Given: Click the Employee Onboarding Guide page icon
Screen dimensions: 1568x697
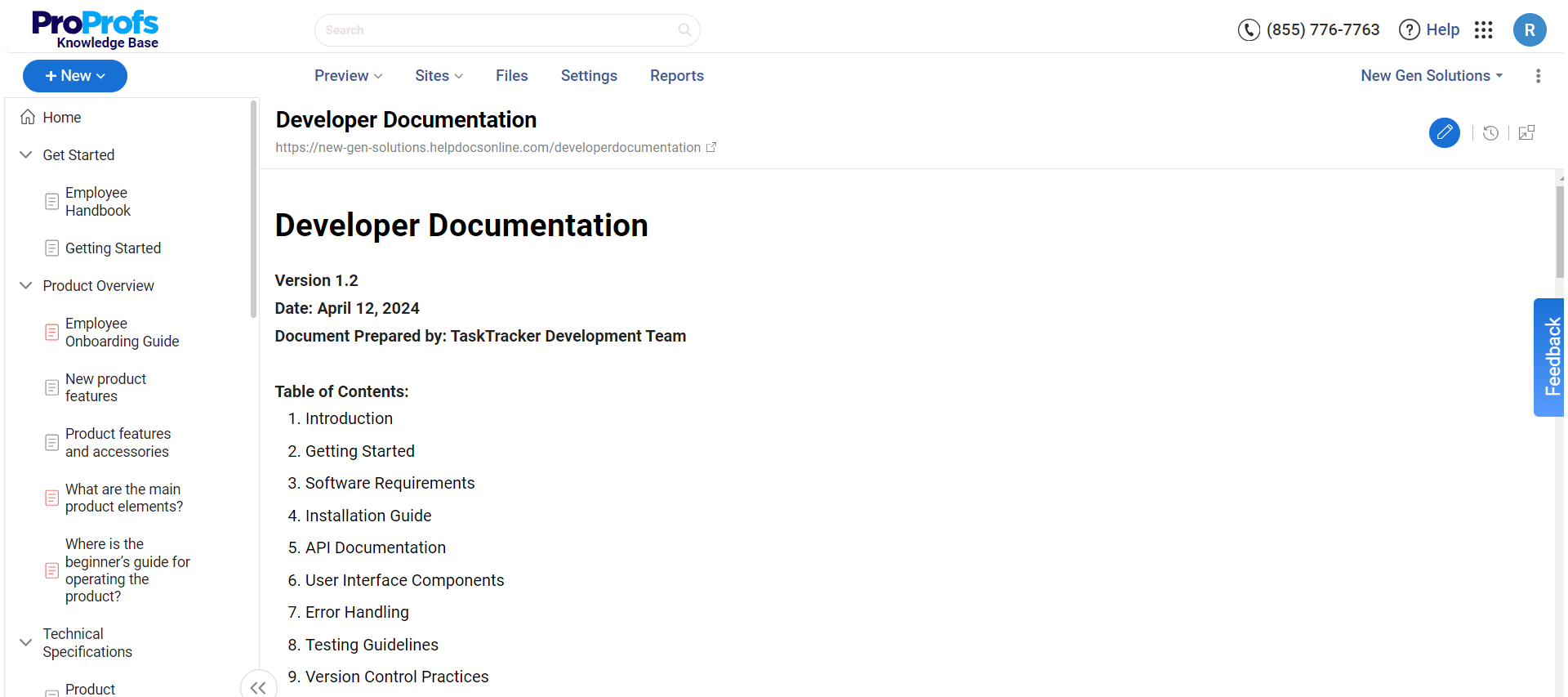Looking at the screenshot, I should [52, 332].
